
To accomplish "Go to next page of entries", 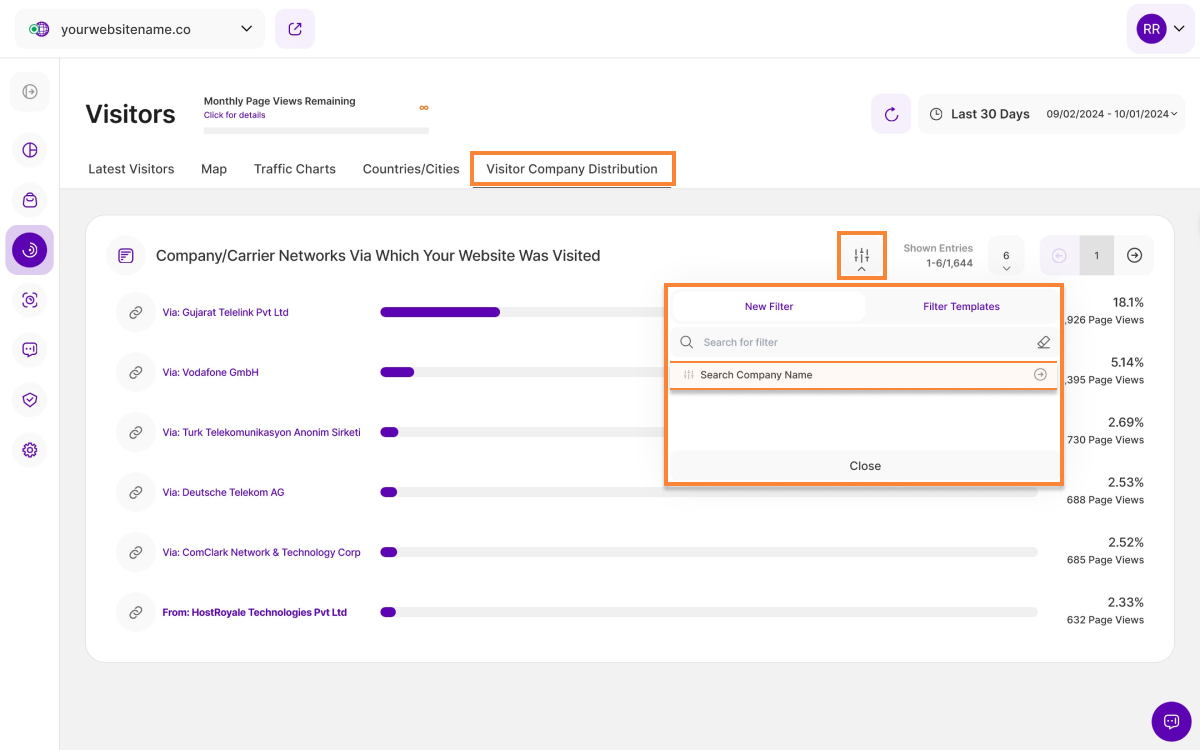I will click(x=1134, y=256).
